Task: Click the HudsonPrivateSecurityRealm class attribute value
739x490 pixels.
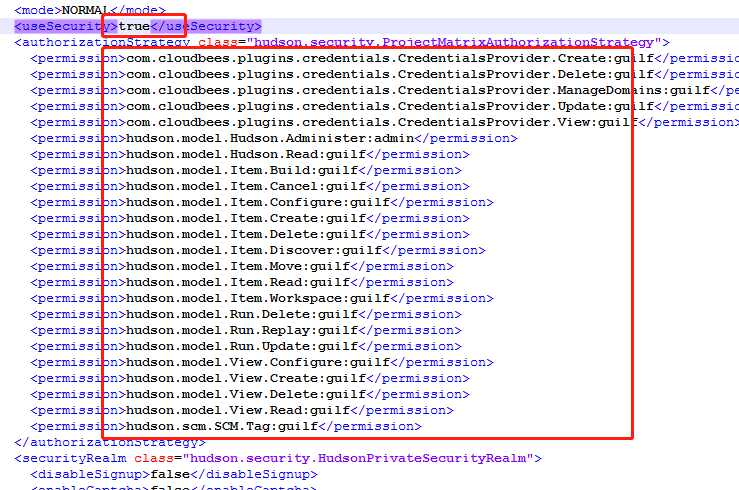Action: pos(358,459)
